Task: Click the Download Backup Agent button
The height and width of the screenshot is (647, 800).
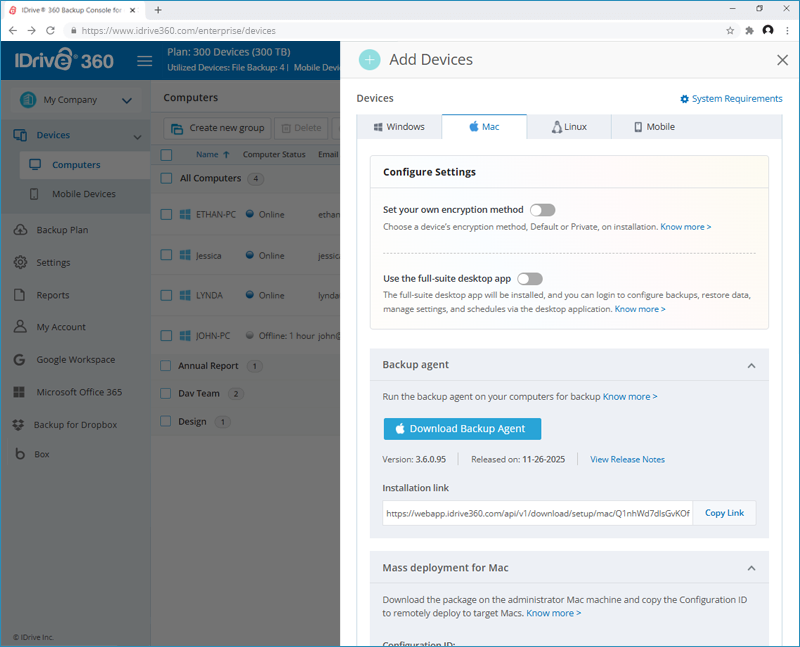Action: coord(462,429)
